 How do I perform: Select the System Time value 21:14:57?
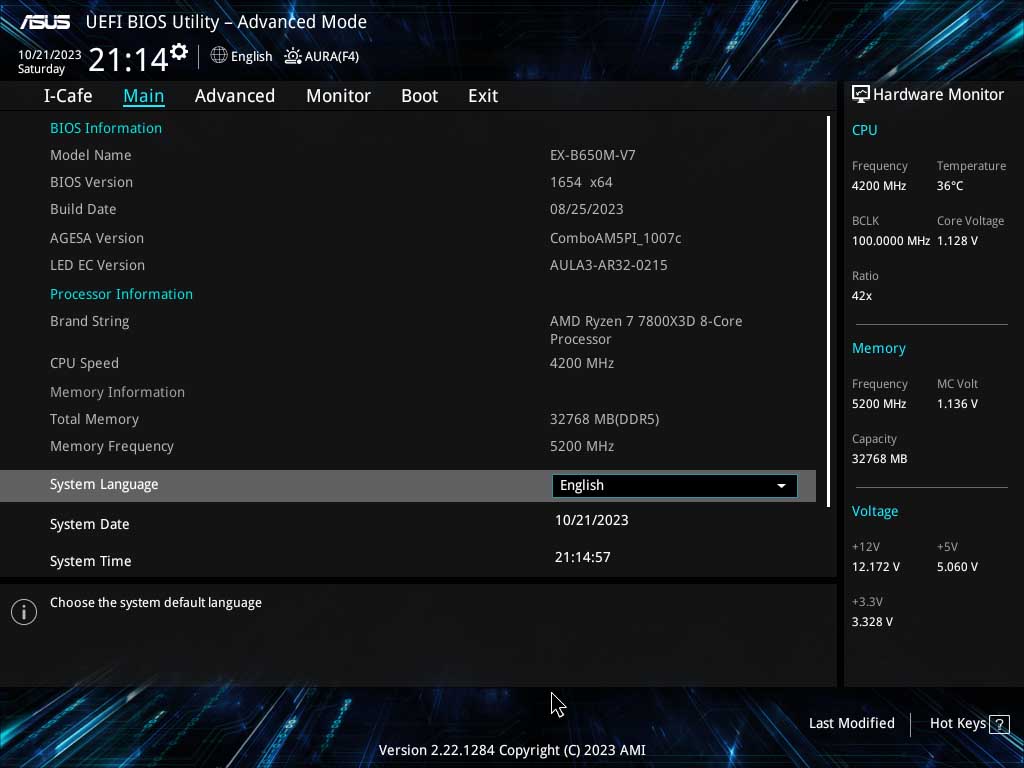pos(583,557)
